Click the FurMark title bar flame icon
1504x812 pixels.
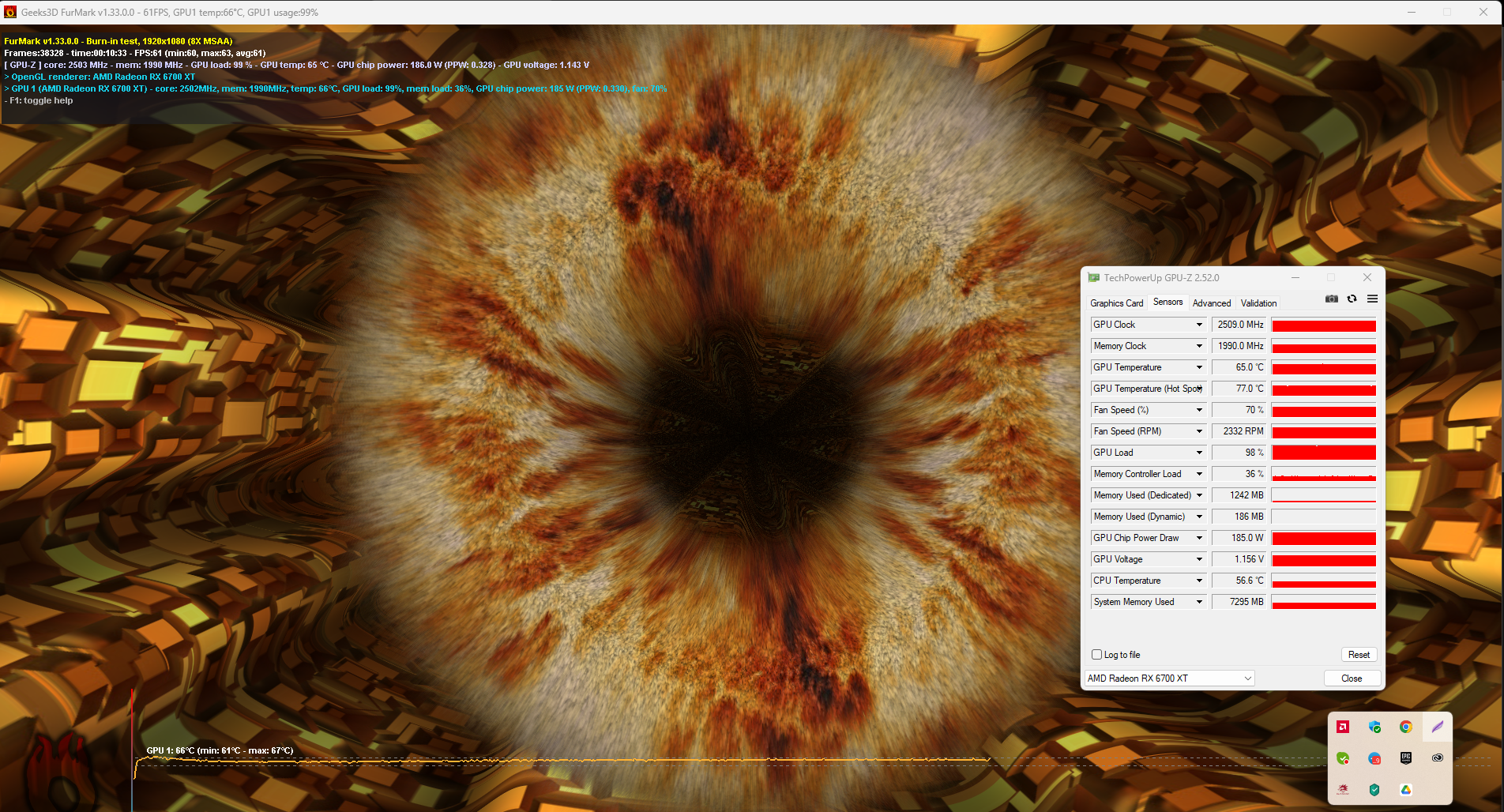(x=10, y=12)
